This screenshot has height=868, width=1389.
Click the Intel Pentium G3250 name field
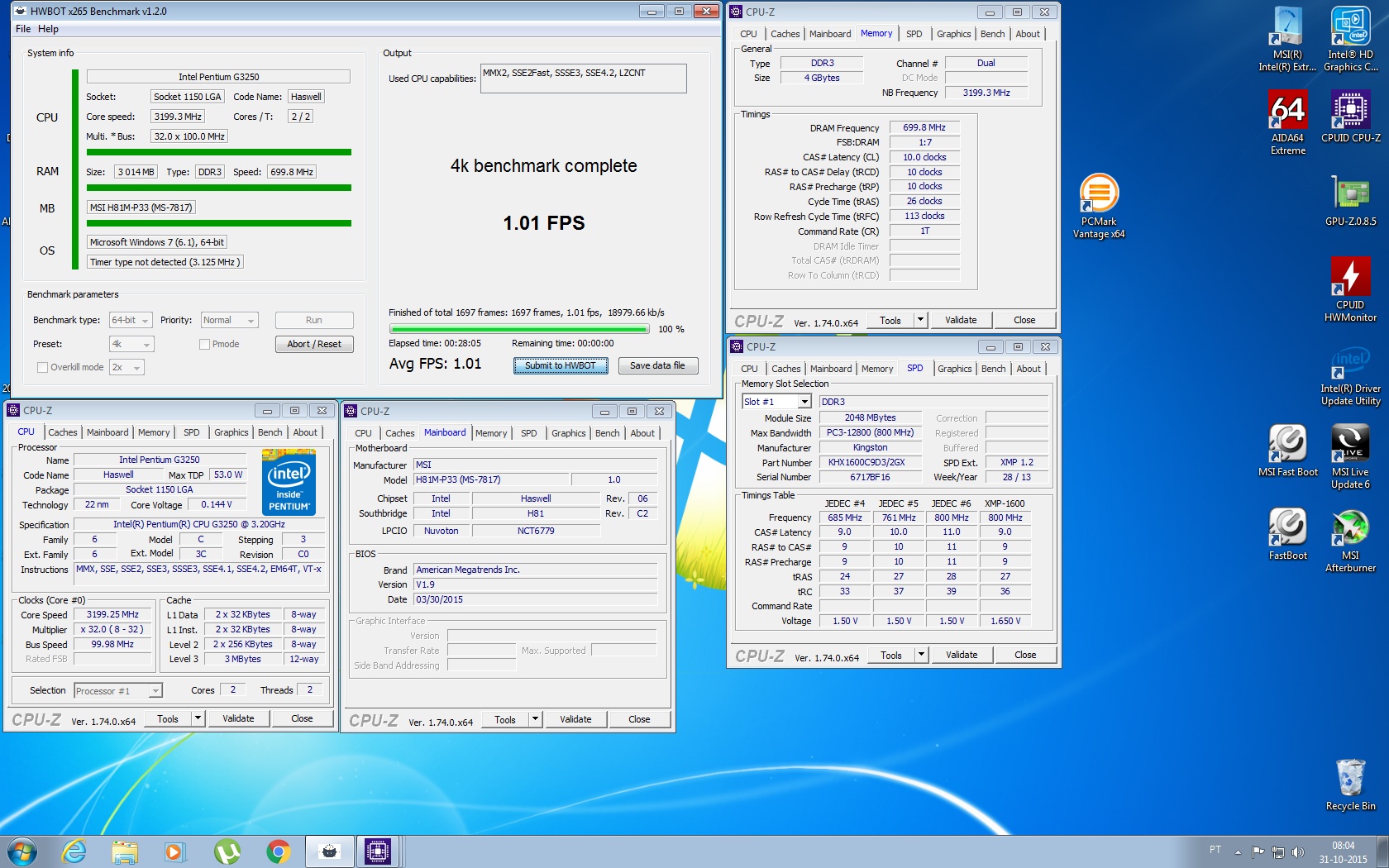click(x=160, y=460)
